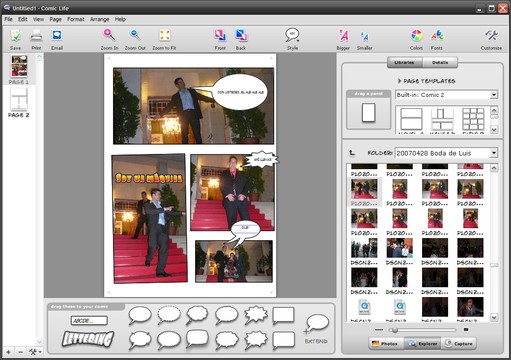
Task: Click the blank drag-a-panel page
Action: pyautogui.click(x=369, y=113)
